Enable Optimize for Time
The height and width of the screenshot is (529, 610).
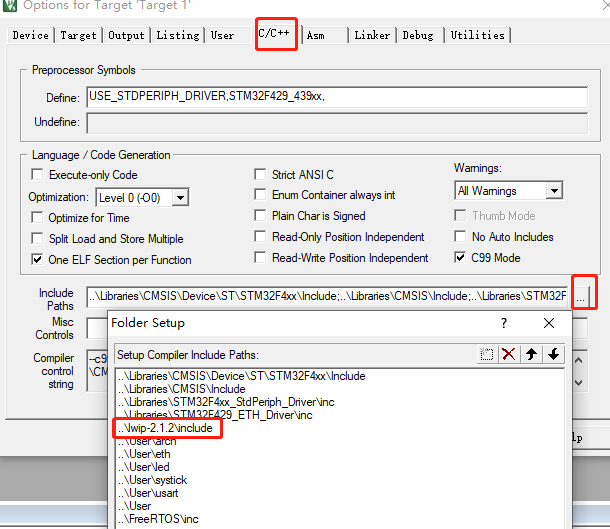(x=37, y=217)
